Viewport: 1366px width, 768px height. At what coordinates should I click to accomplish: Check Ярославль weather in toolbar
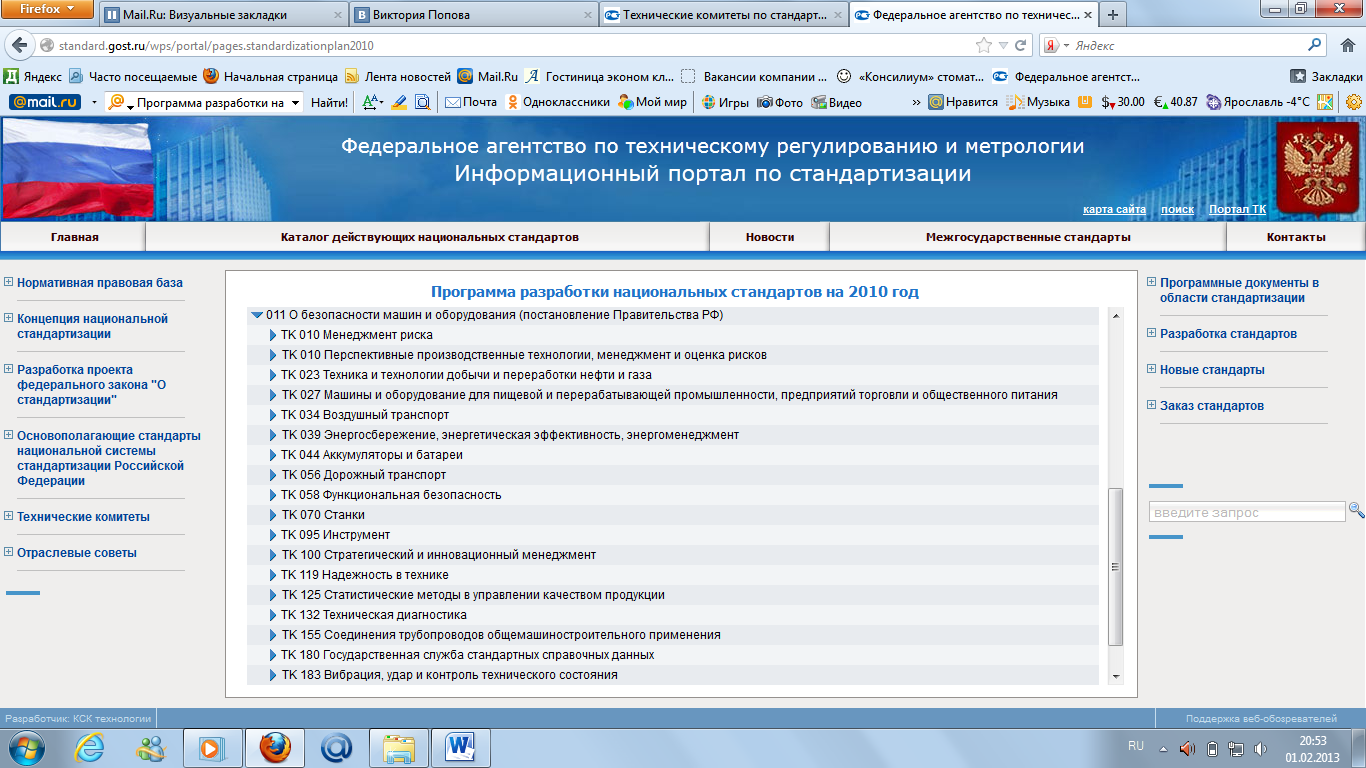1257,102
